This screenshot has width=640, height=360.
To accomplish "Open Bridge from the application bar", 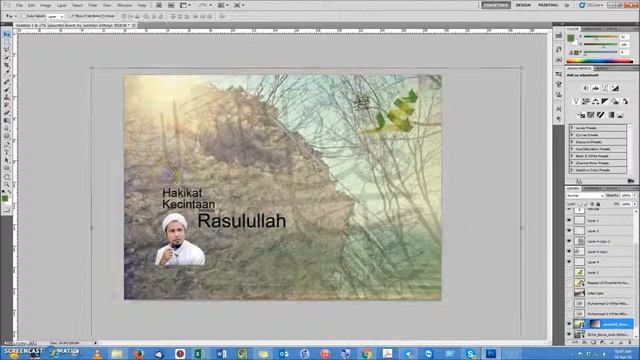I will click(160, 5).
